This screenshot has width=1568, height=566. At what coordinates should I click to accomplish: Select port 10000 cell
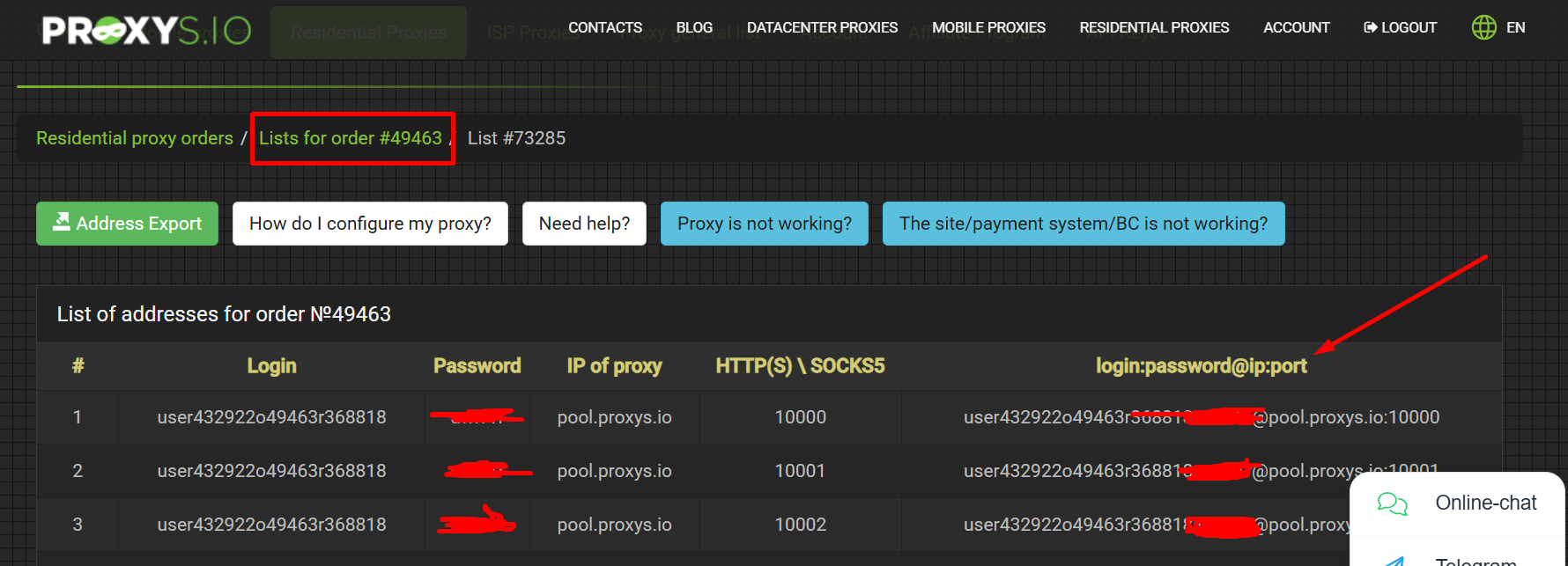click(800, 417)
